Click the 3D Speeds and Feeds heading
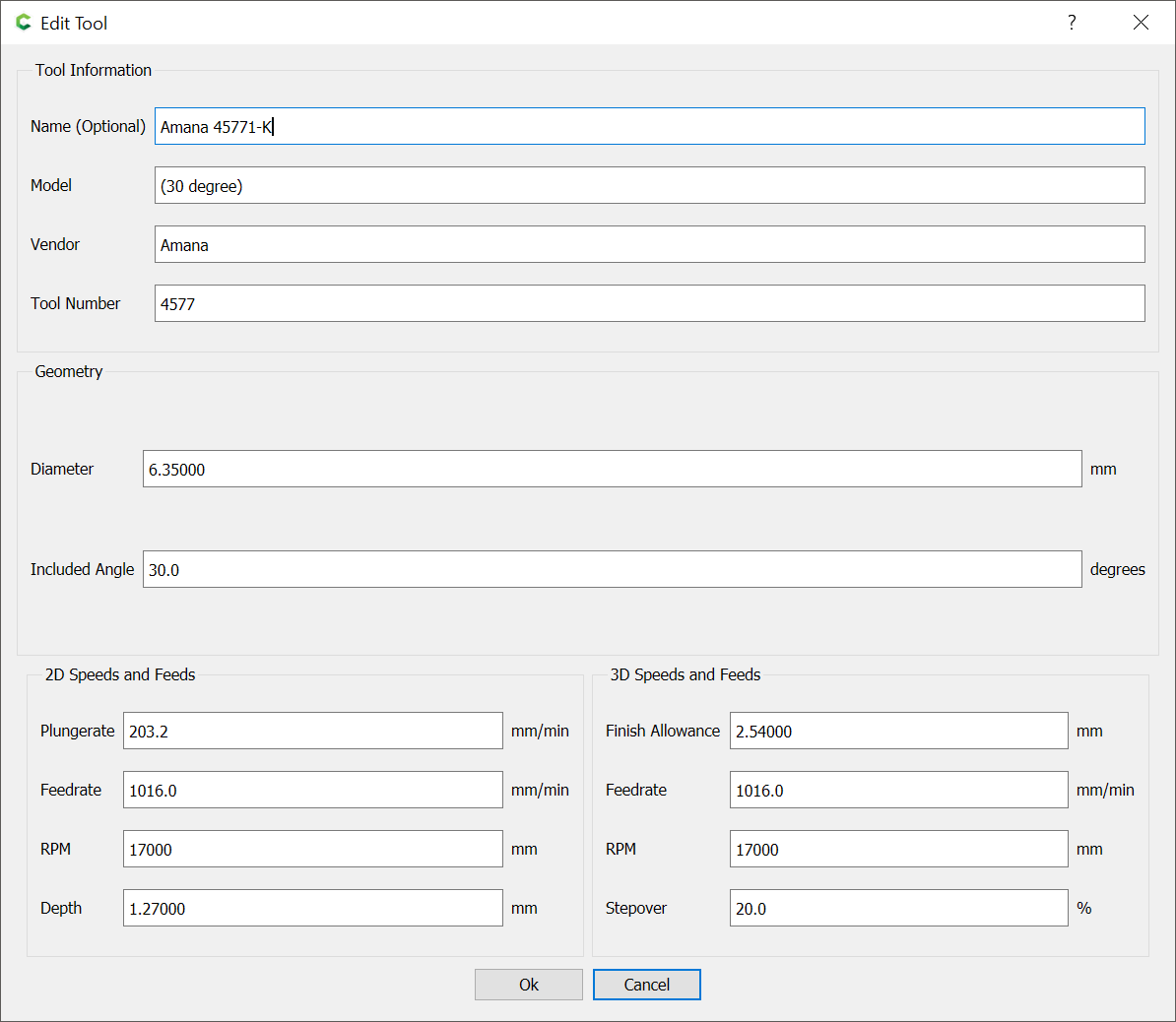 [685, 674]
